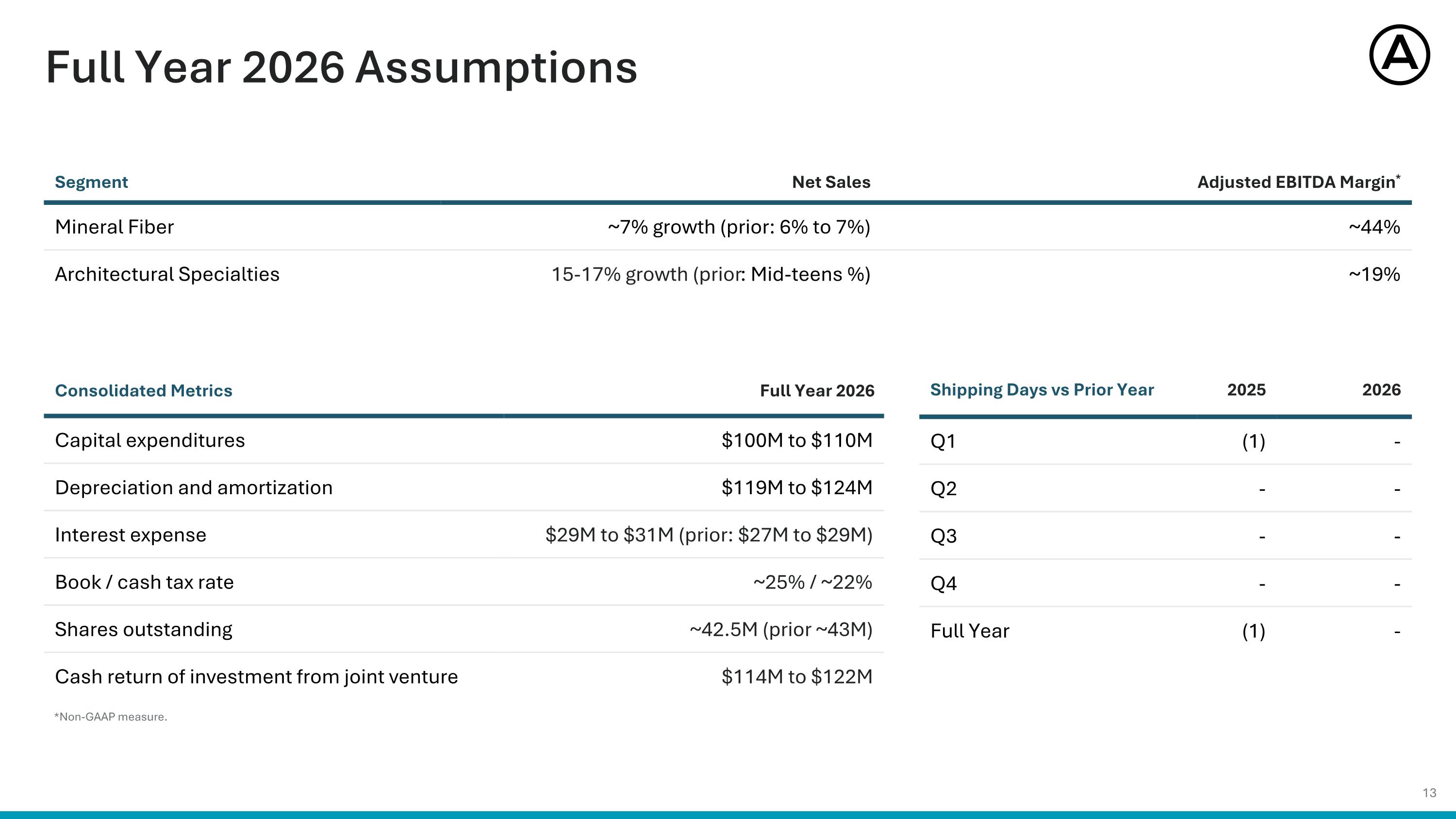Click Shipping Days vs Prior Year header
Viewport: 1456px width, 819px height.
click(x=1042, y=389)
